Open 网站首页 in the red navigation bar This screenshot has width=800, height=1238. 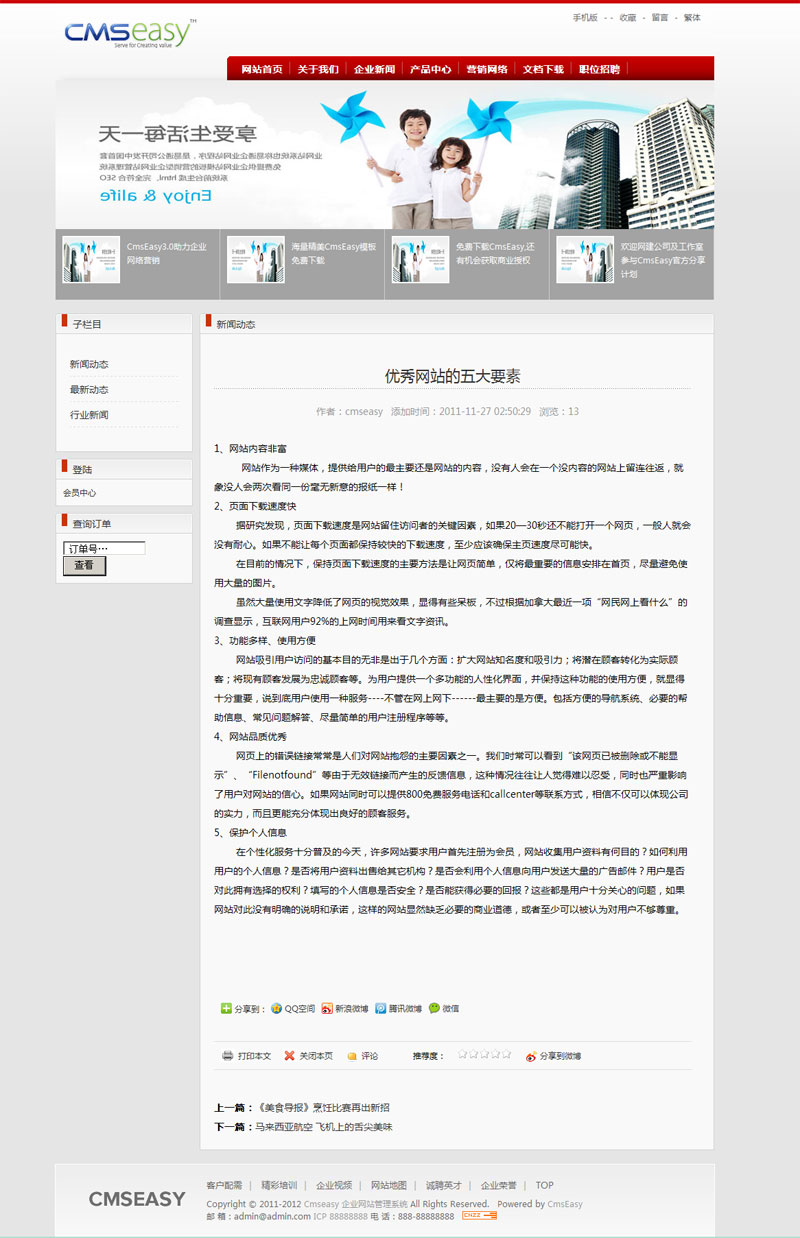pos(261,69)
